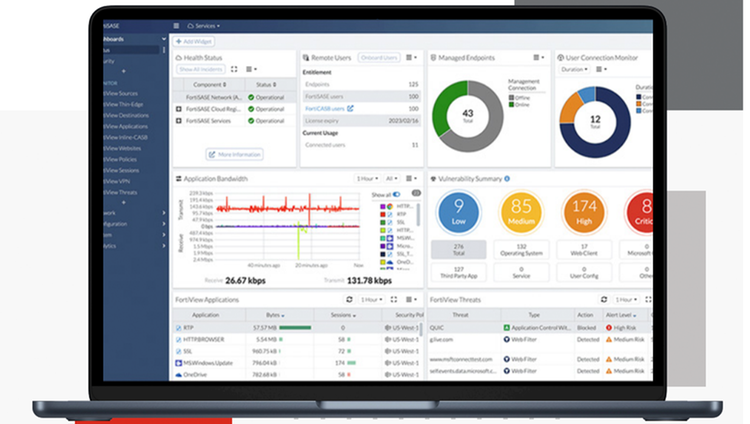The image size is (750, 424).
Task: Sort by Alert Level column
Action: 621,315
